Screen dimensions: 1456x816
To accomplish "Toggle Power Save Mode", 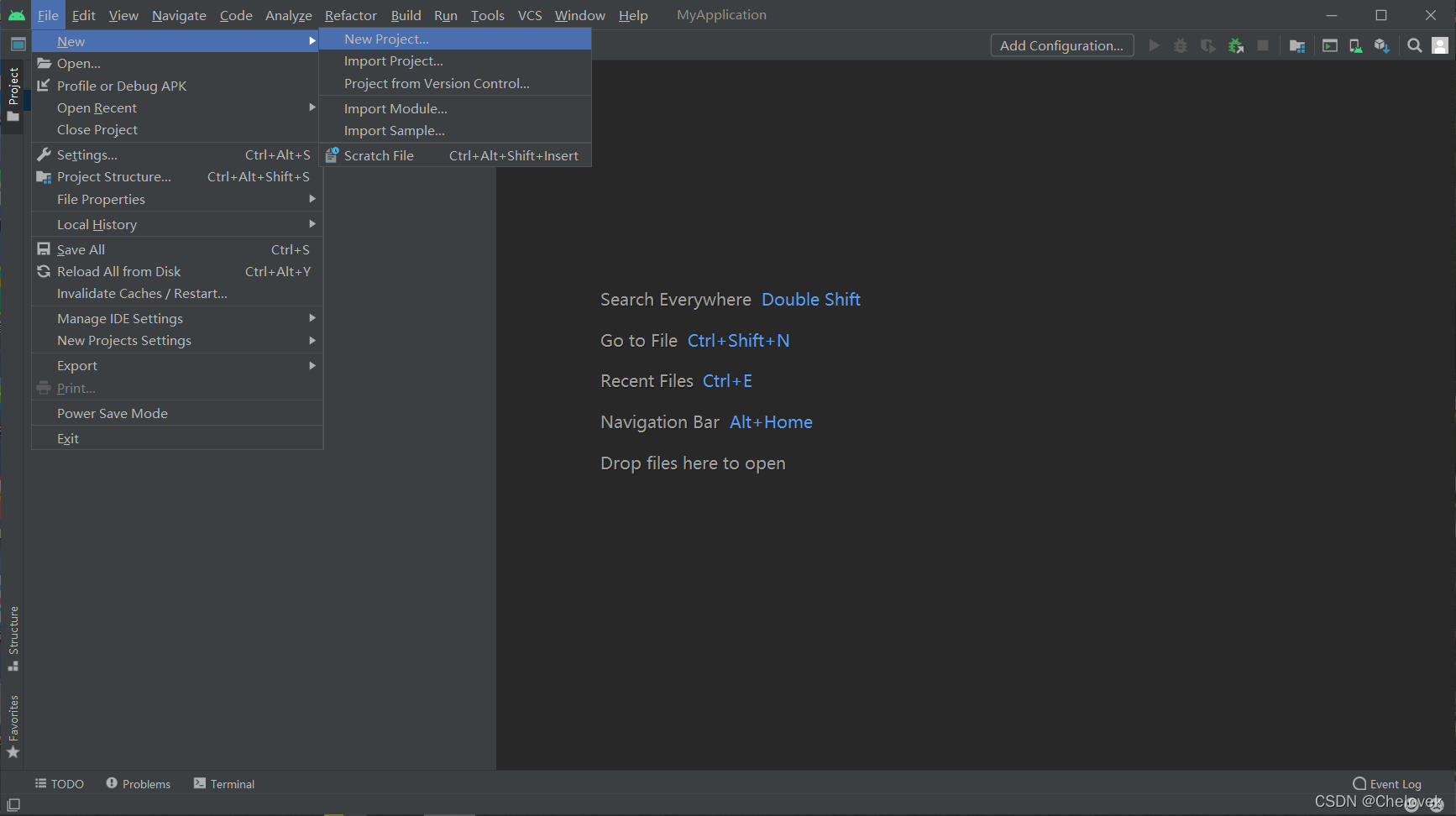I will coord(176,413).
